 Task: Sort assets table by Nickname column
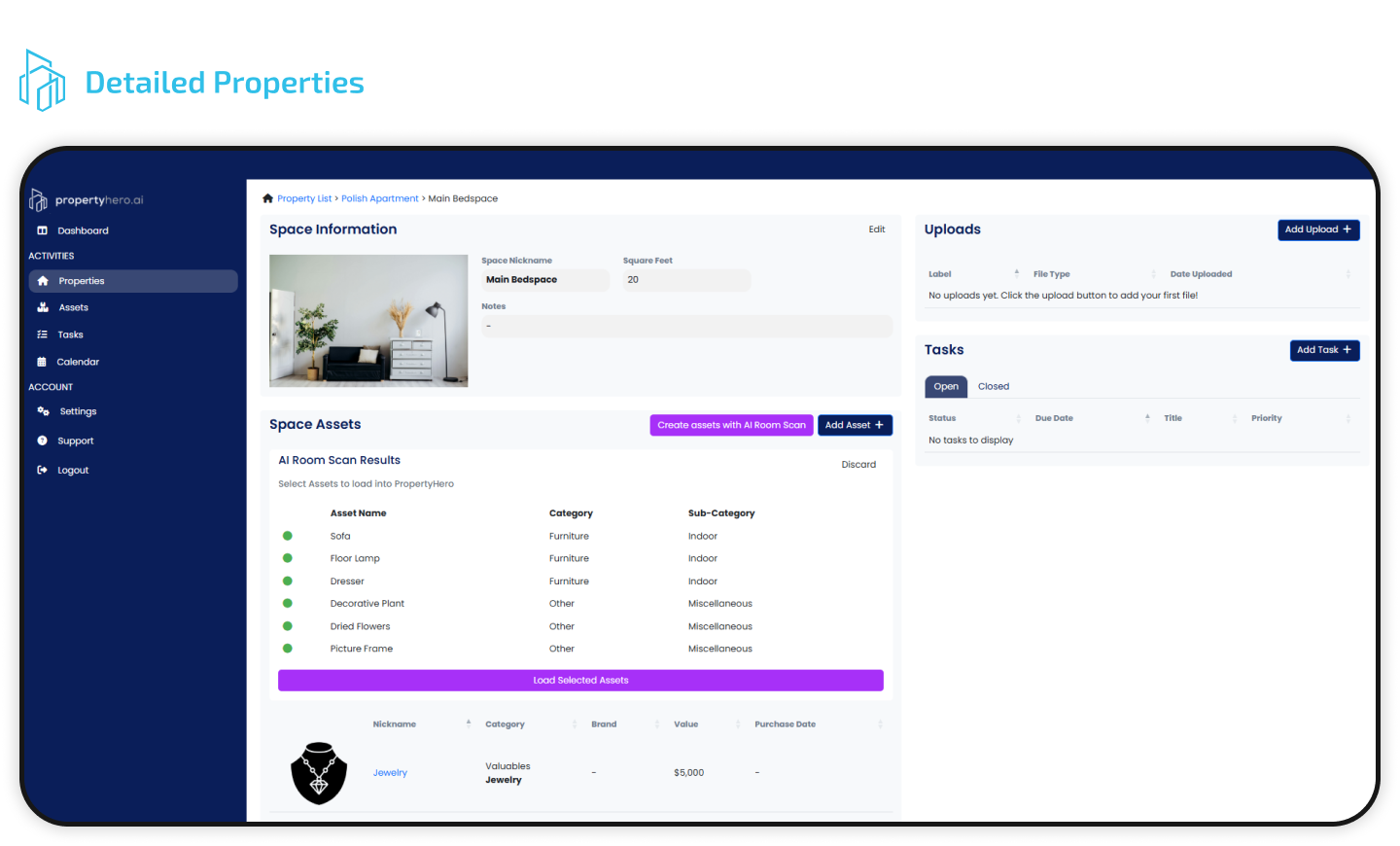[395, 724]
